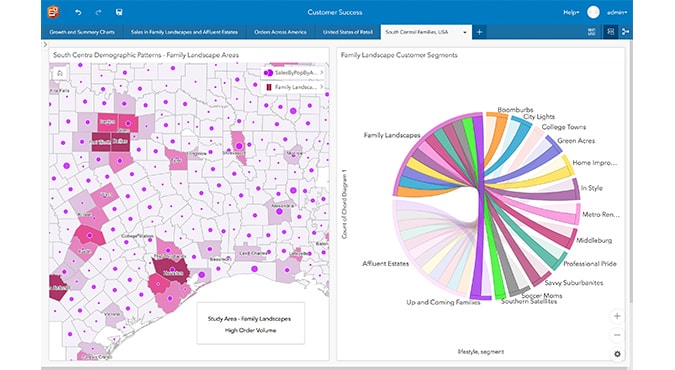The height and width of the screenshot is (370, 675).
Task: Click the map card title South Centra Demographic Patterns
Action: coord(146,55)
